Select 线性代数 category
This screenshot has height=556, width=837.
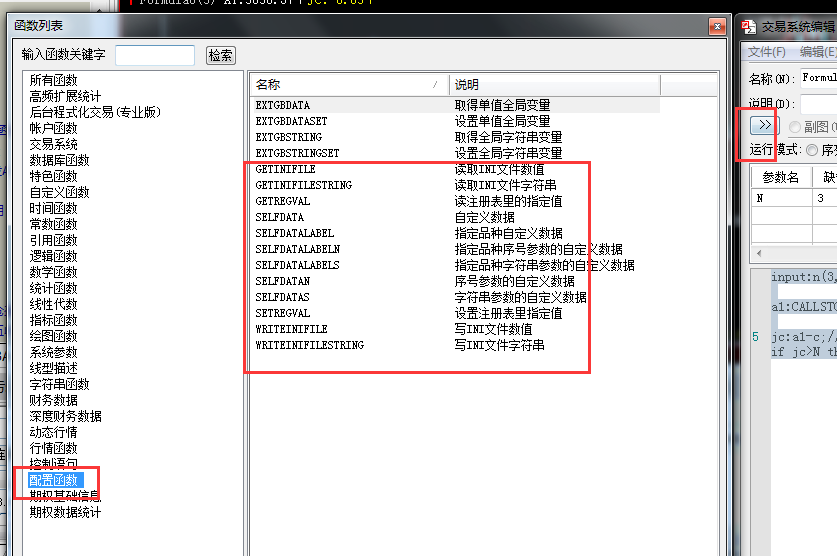pos(53,304)
